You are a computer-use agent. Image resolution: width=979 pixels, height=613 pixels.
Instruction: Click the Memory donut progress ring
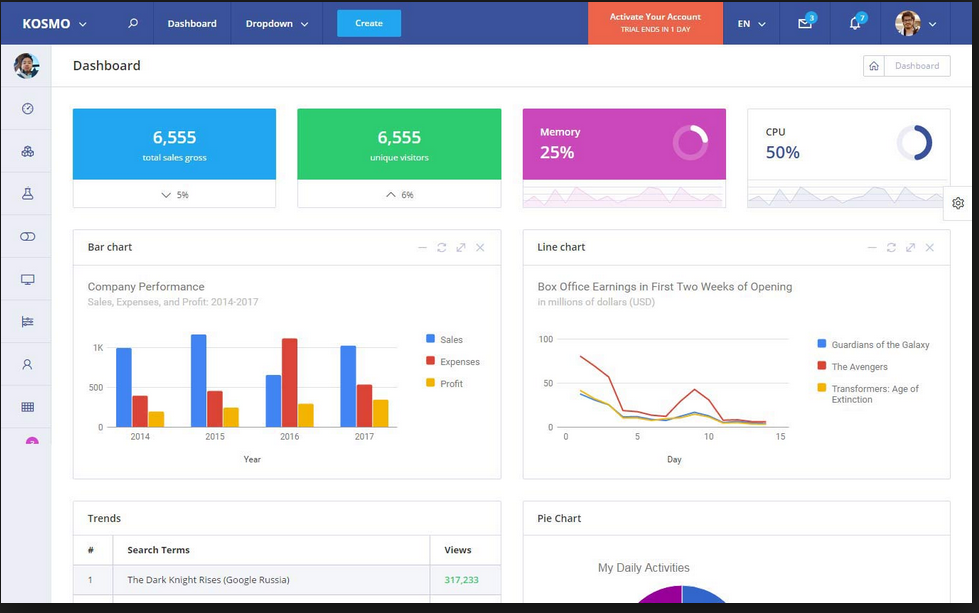(690, 142)
